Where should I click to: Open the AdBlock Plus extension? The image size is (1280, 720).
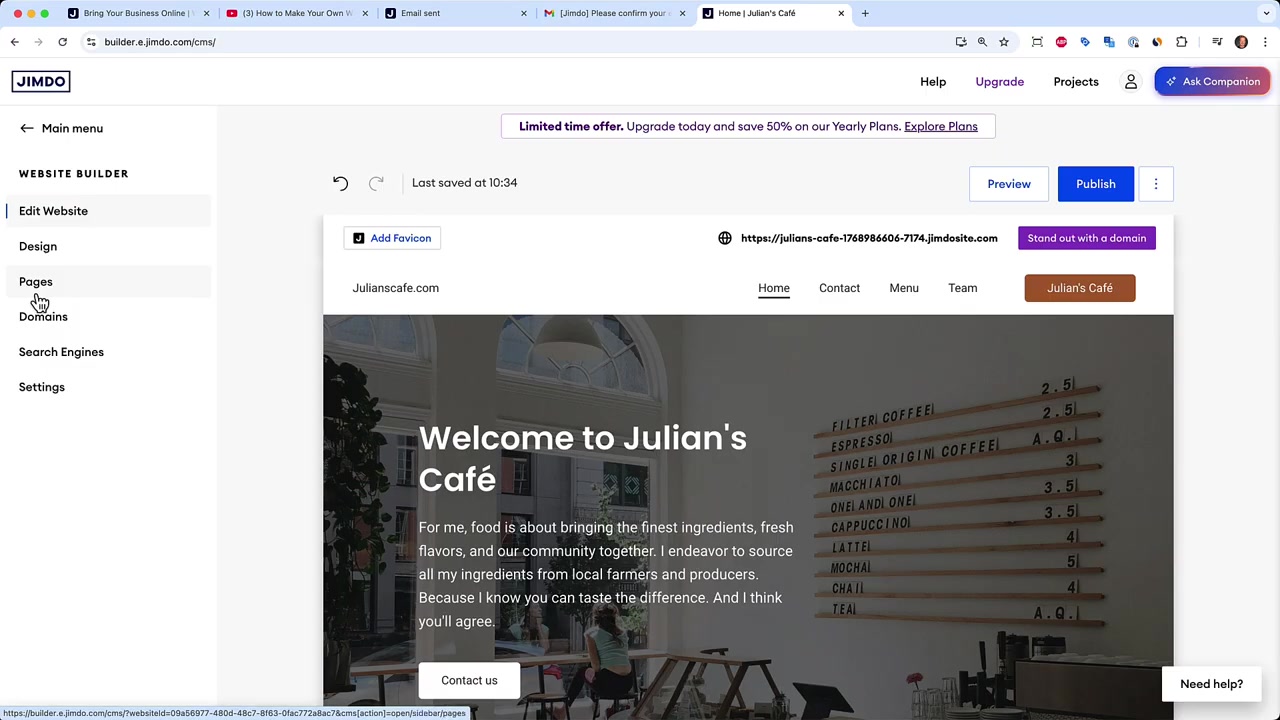(1061, 42)
